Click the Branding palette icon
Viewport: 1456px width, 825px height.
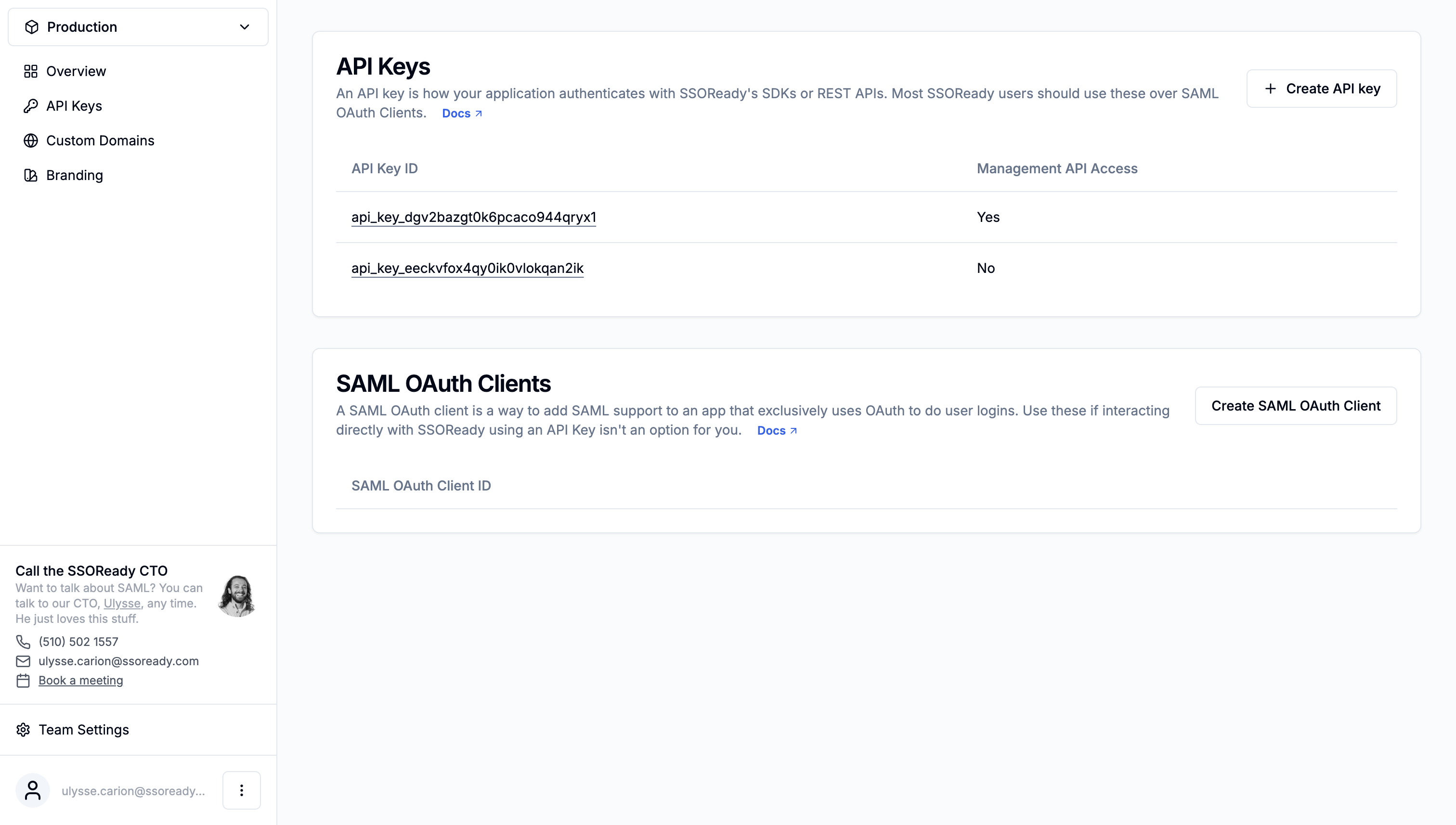pos(31,175)
